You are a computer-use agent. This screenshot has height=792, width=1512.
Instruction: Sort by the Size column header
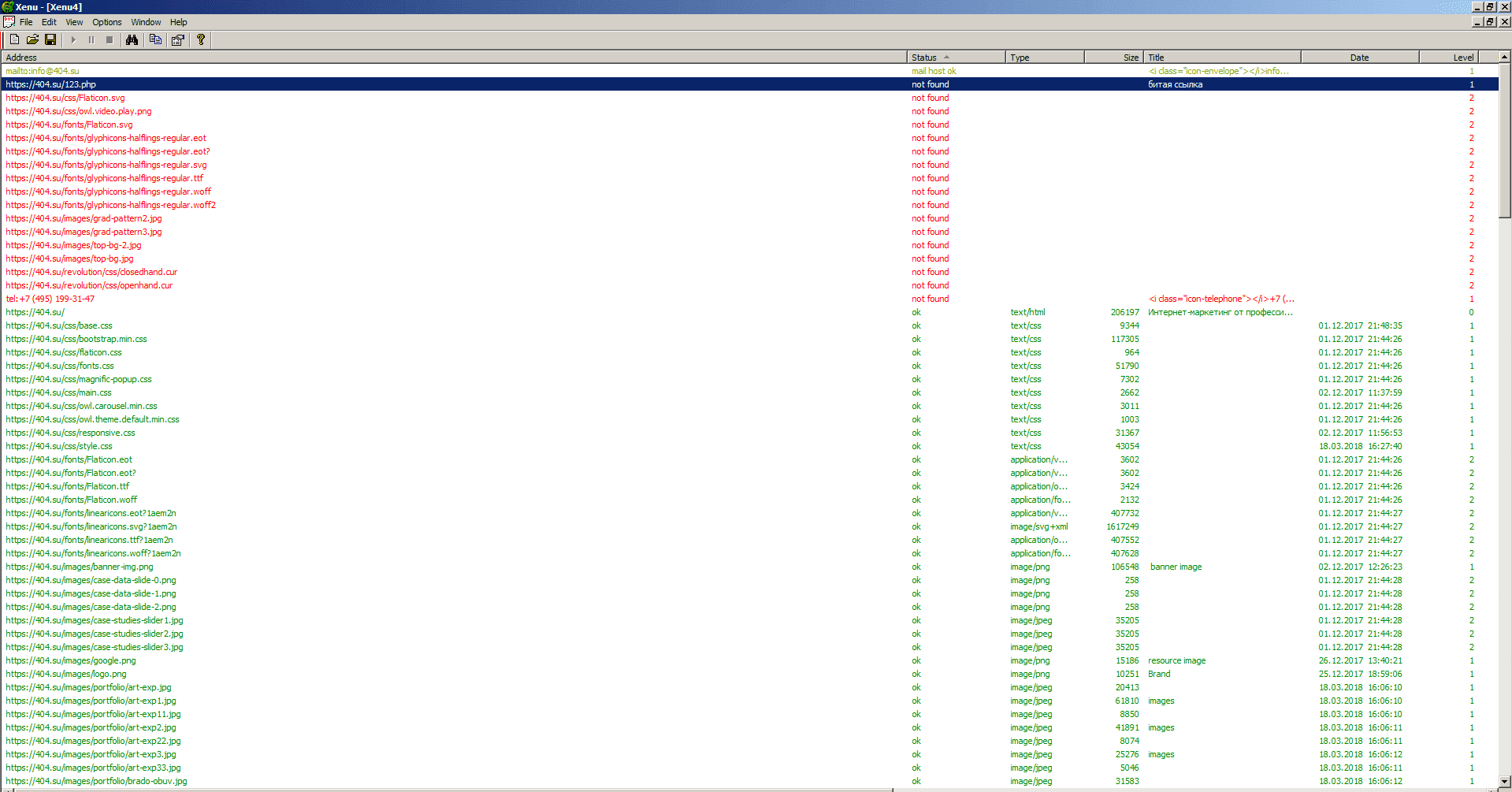(x=1114, y=58)
